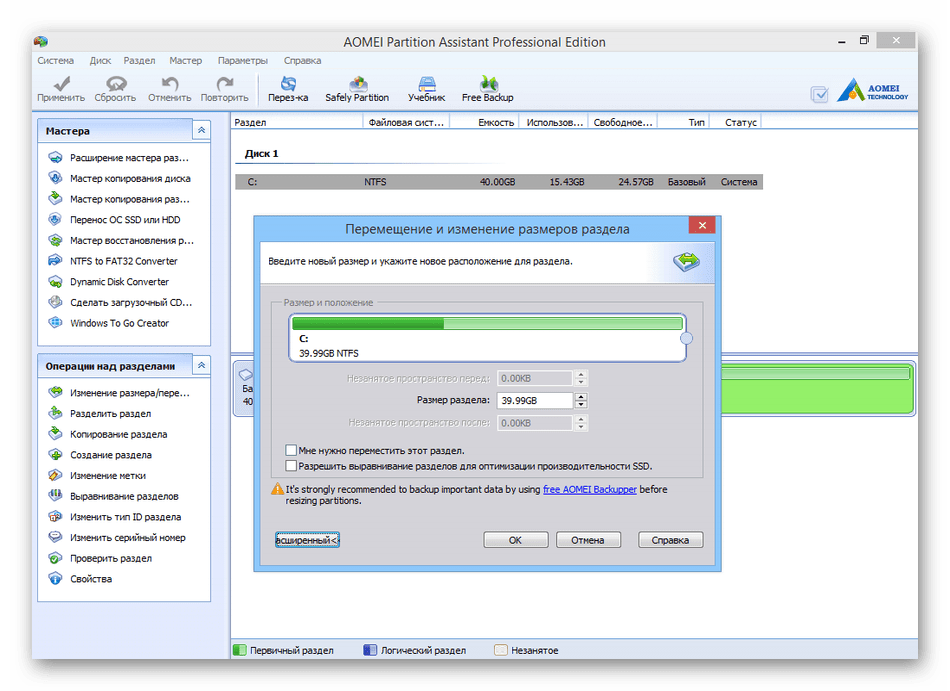Click the Сбросить toolbar icon

(x=116, y=83)
